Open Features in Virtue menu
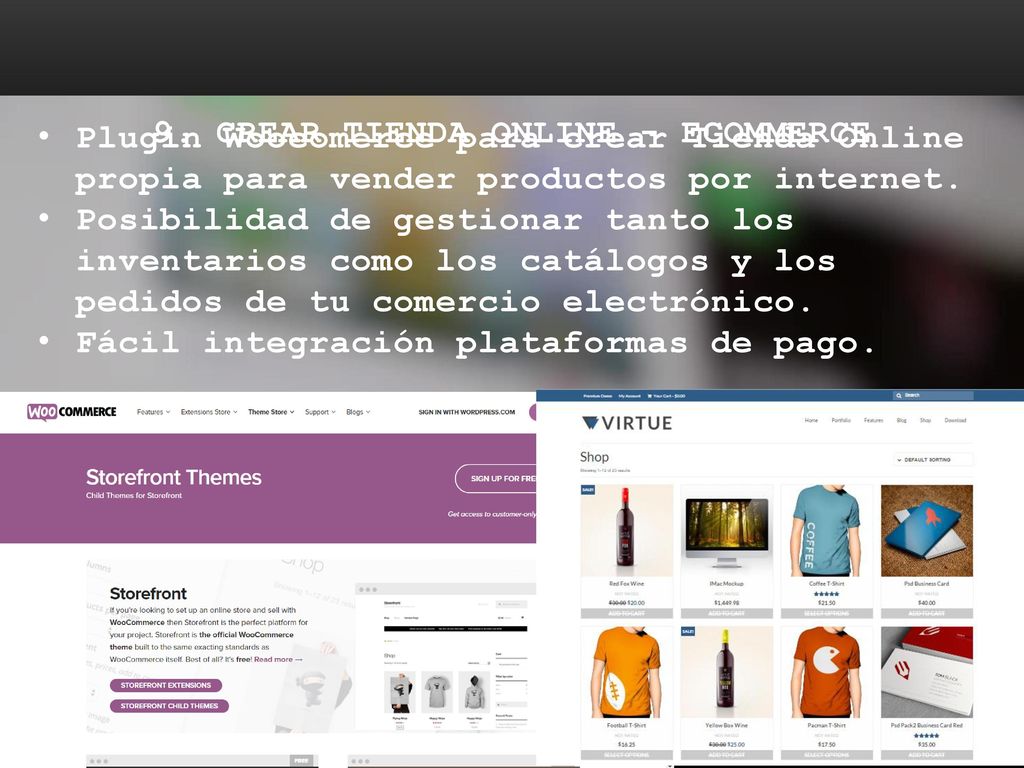 click(x=874, y=421)
